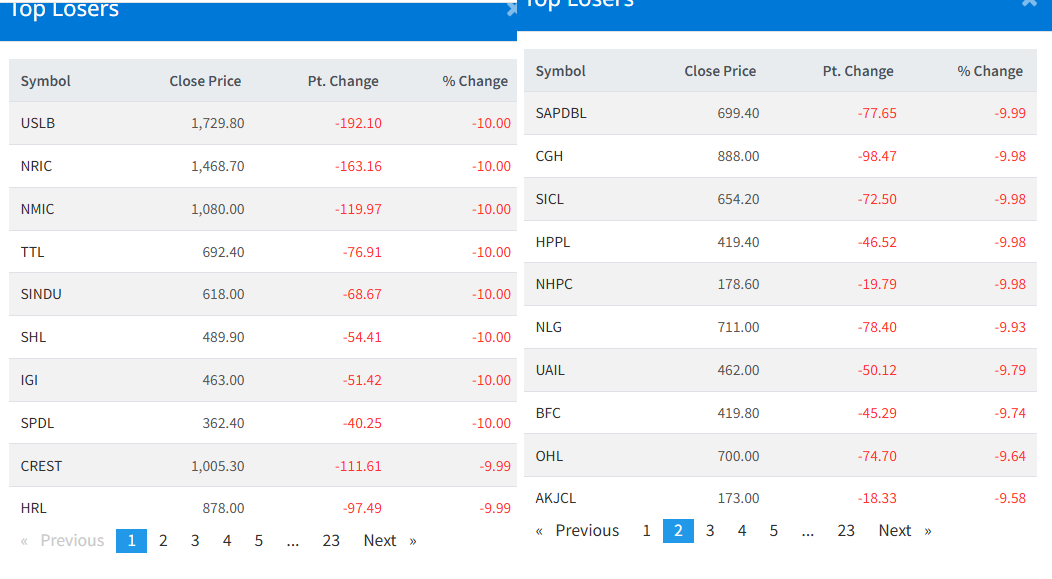Open page 23 in the left table's pagination

(331, 541)
